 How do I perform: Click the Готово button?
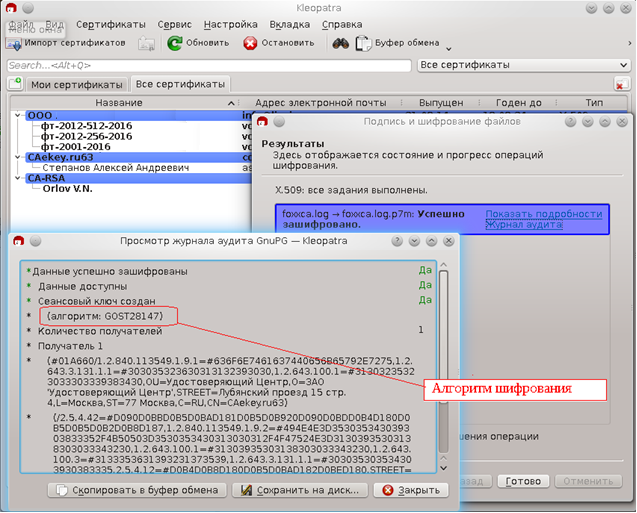click(523, 481)
